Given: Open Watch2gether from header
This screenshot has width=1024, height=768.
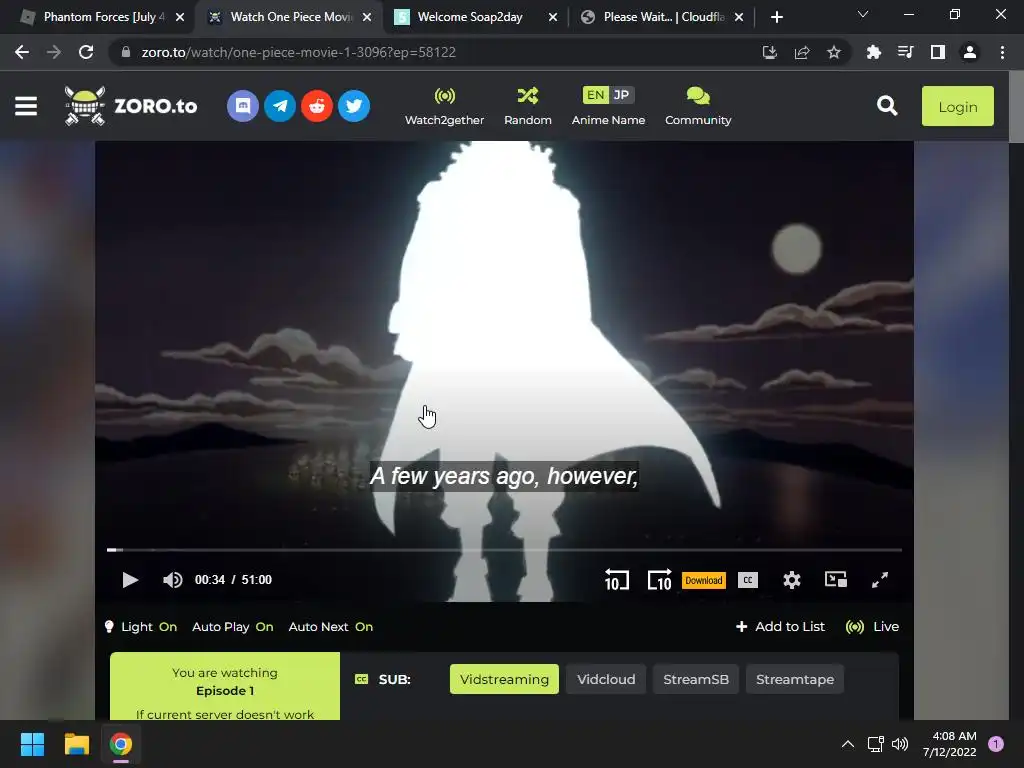Looking at the screenshot, I should click(445, 106).
